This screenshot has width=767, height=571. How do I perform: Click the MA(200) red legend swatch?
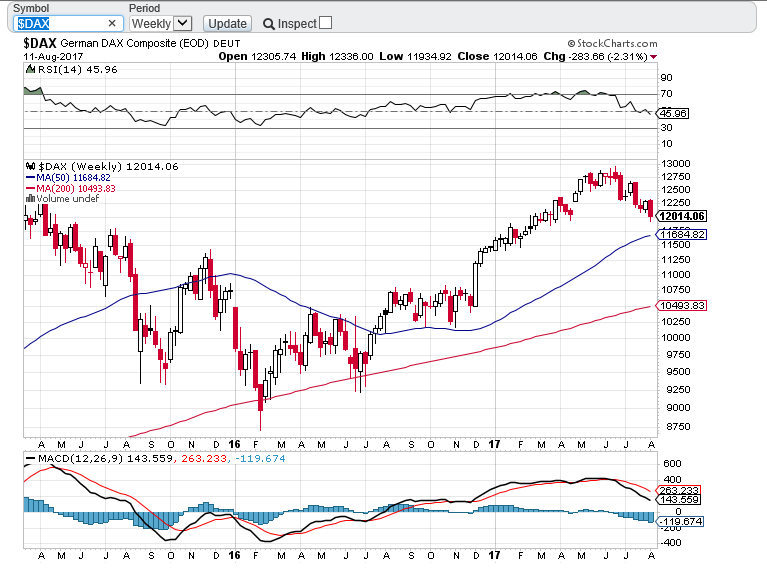coord(30,188)
